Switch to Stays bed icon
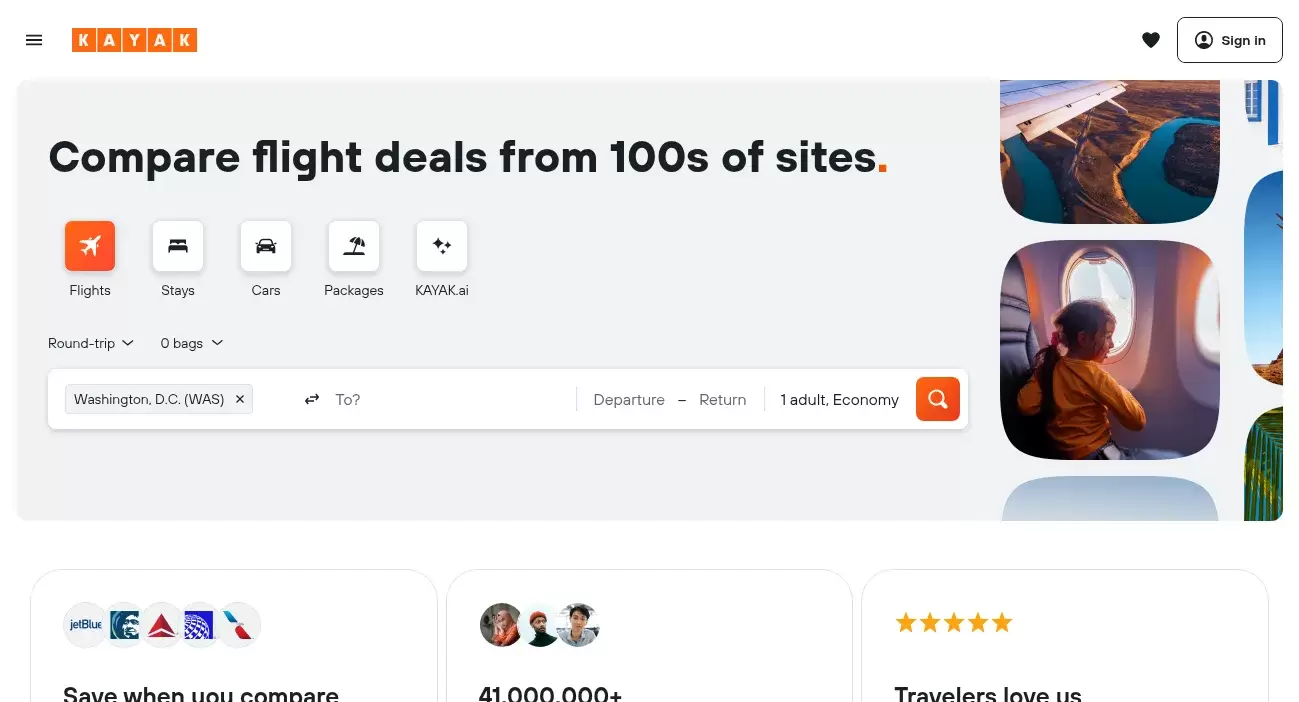1299x702 pixels. point(178,246)
